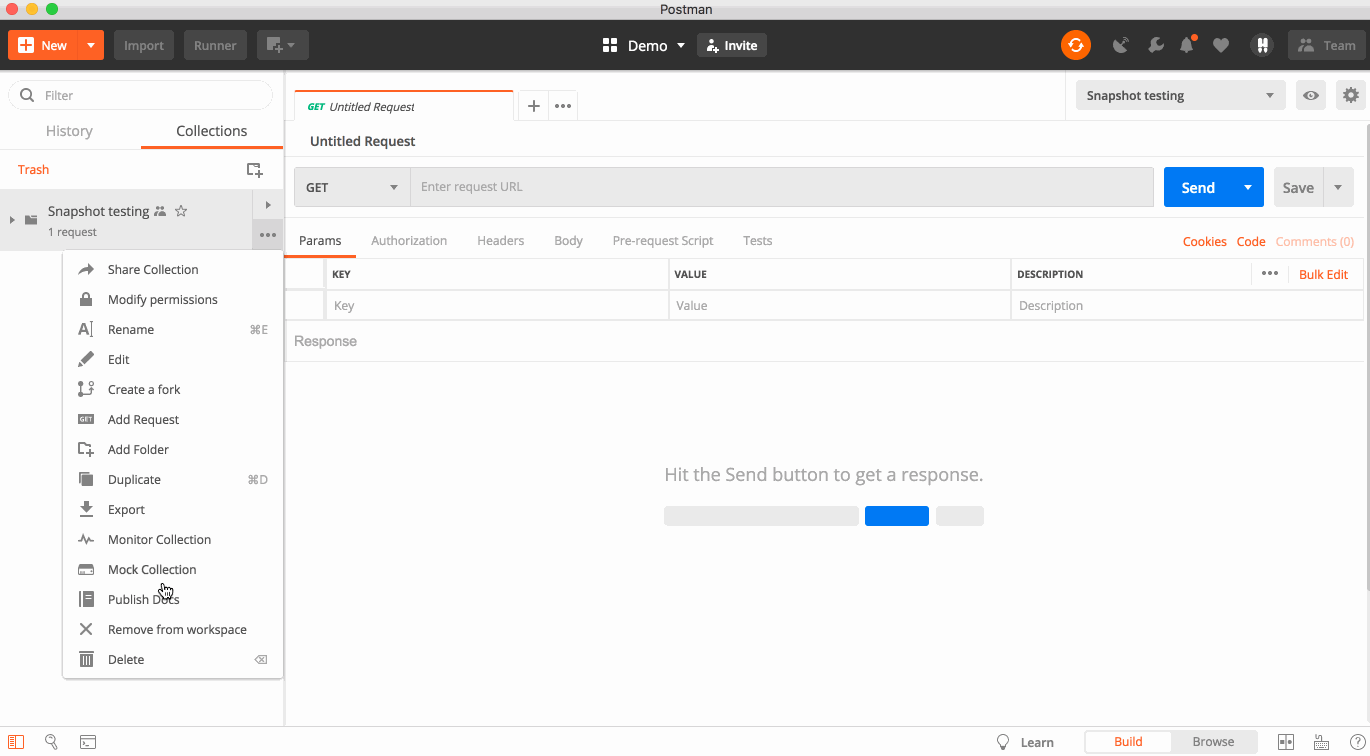This screenshot has width=1370, height=756.
Task: Open collection details arrow for Snapshot testing
Action: 268,205
